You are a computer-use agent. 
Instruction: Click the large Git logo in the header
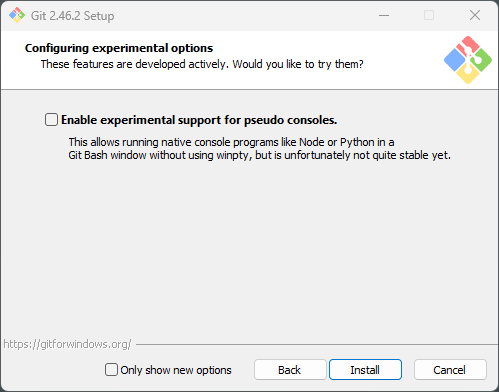point(468,60)
